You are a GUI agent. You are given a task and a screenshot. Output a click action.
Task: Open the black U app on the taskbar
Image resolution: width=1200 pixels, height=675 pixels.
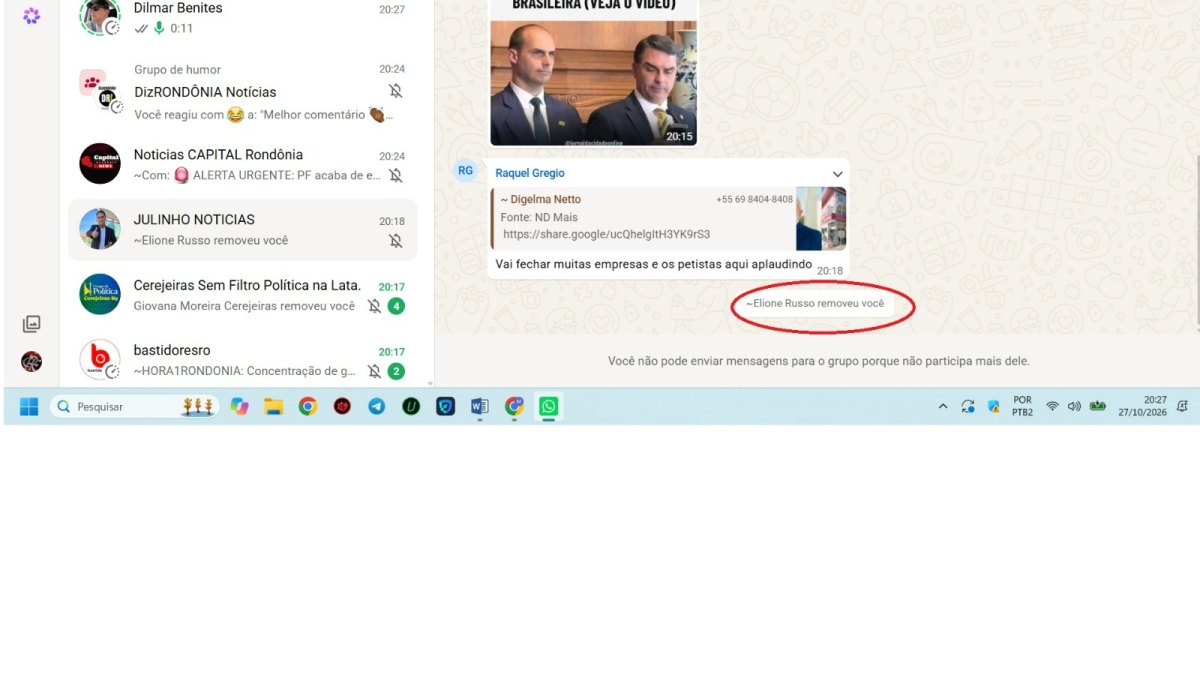click(x=411, y=406)
